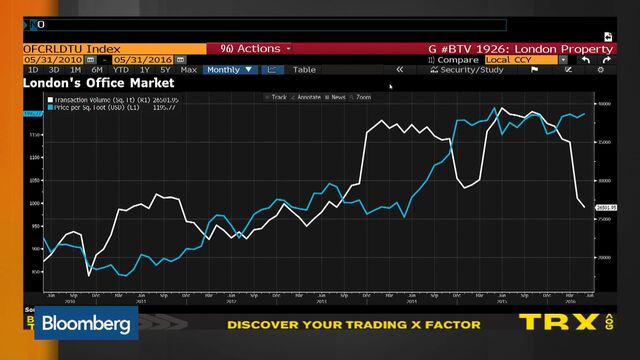Open the end date calendar picker
The width and height of the screenshot is (640, 360).
click(180, 60)
